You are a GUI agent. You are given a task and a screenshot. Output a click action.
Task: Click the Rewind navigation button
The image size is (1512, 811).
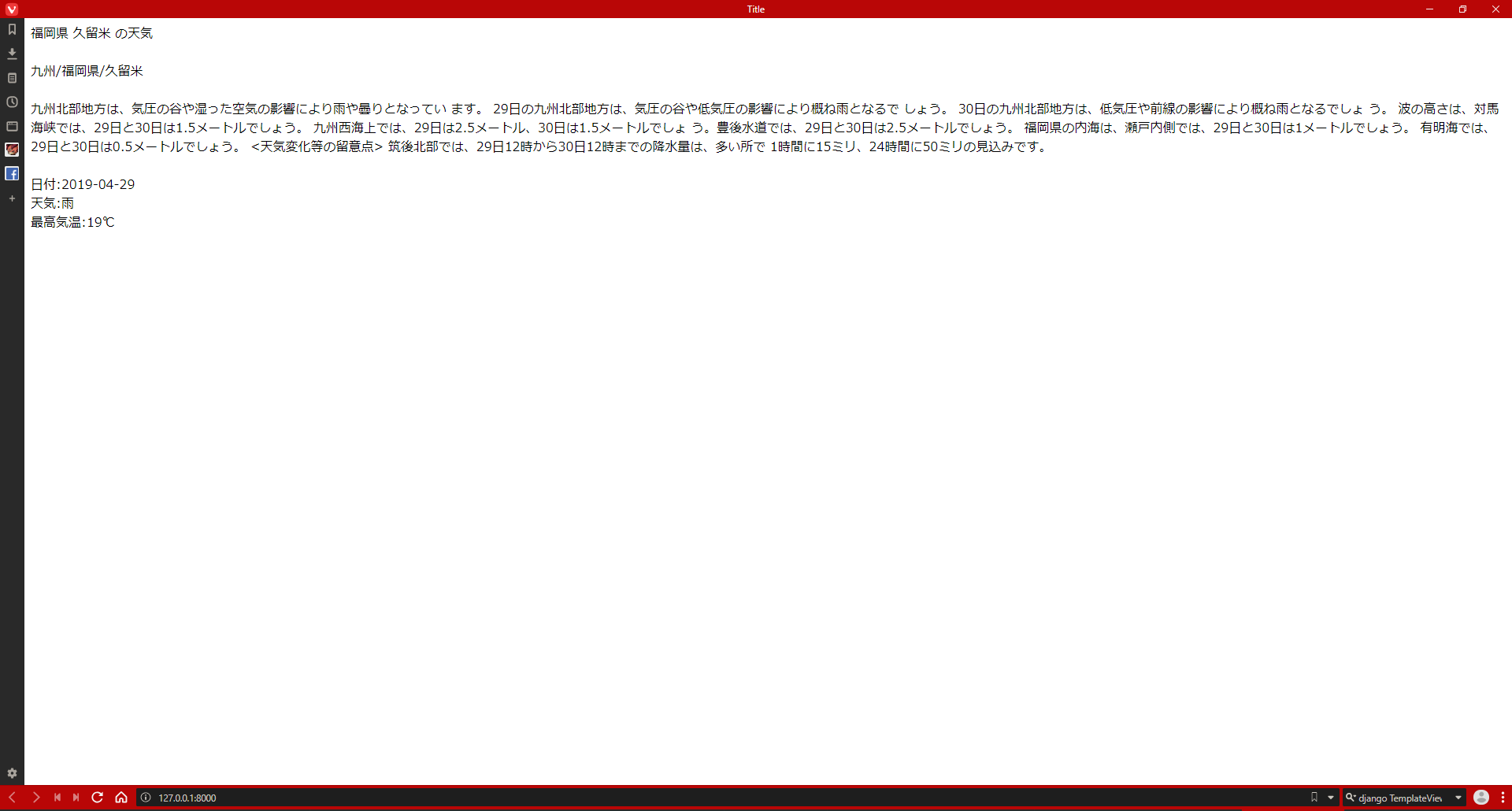click(57, 798)
